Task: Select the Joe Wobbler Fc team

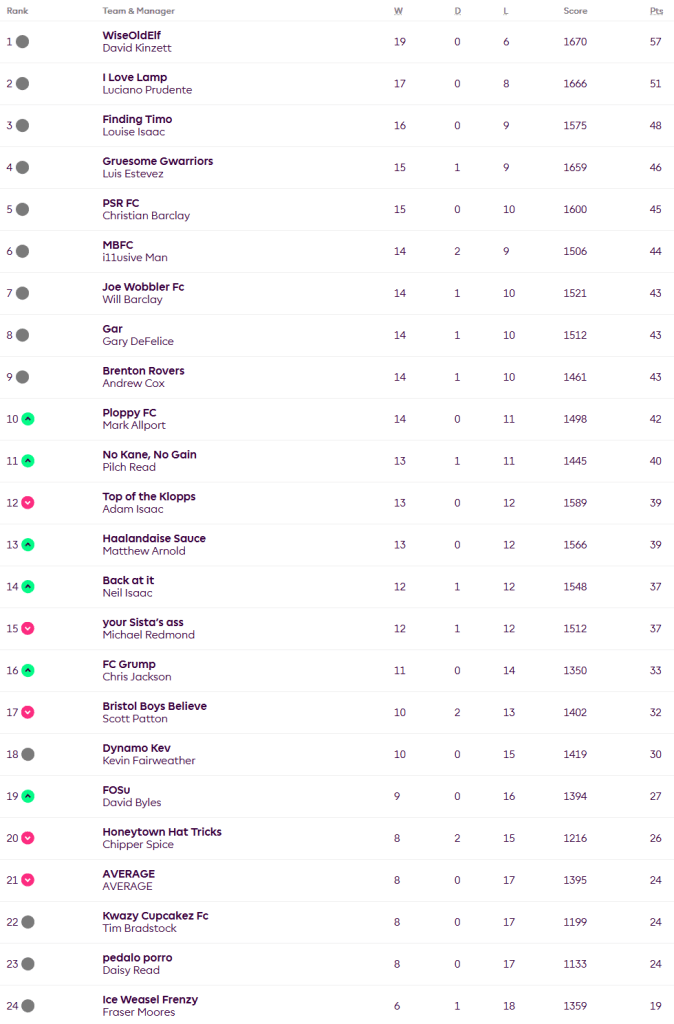Action: (143, 287)
